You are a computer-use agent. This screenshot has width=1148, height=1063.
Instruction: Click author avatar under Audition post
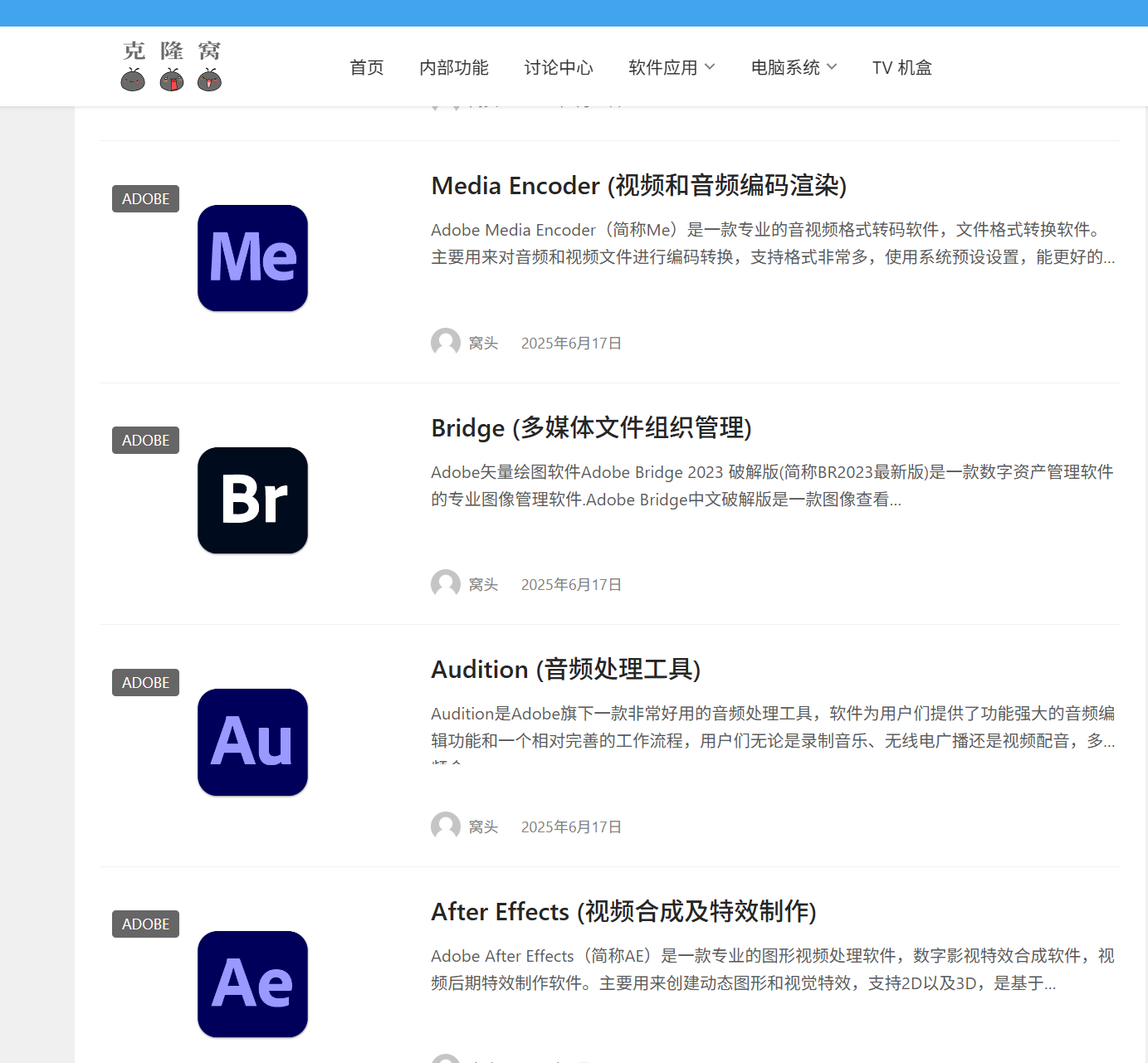(446, 827)
